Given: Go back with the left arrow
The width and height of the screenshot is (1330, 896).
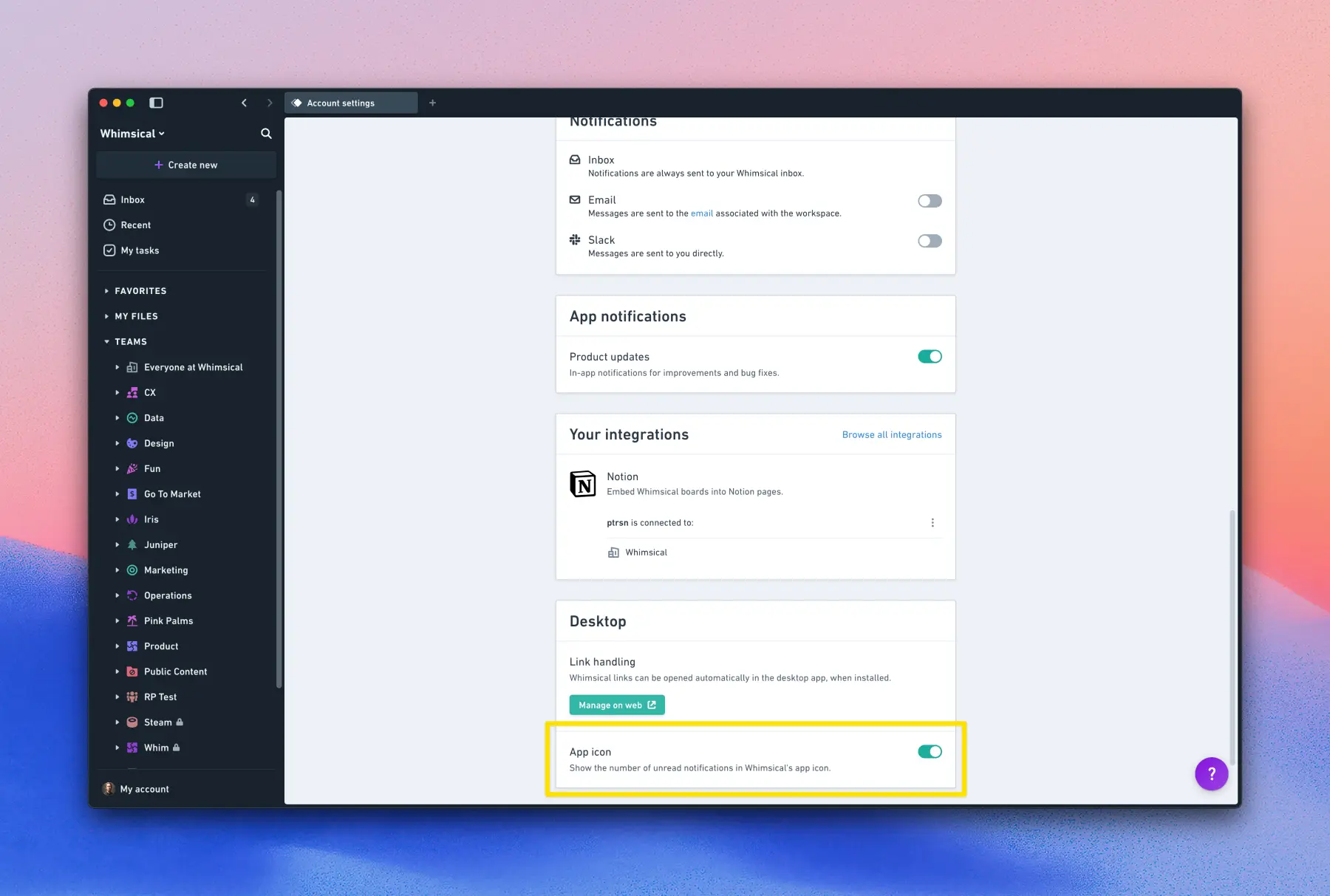Looking at the screenshot, I should pos(244,103).
